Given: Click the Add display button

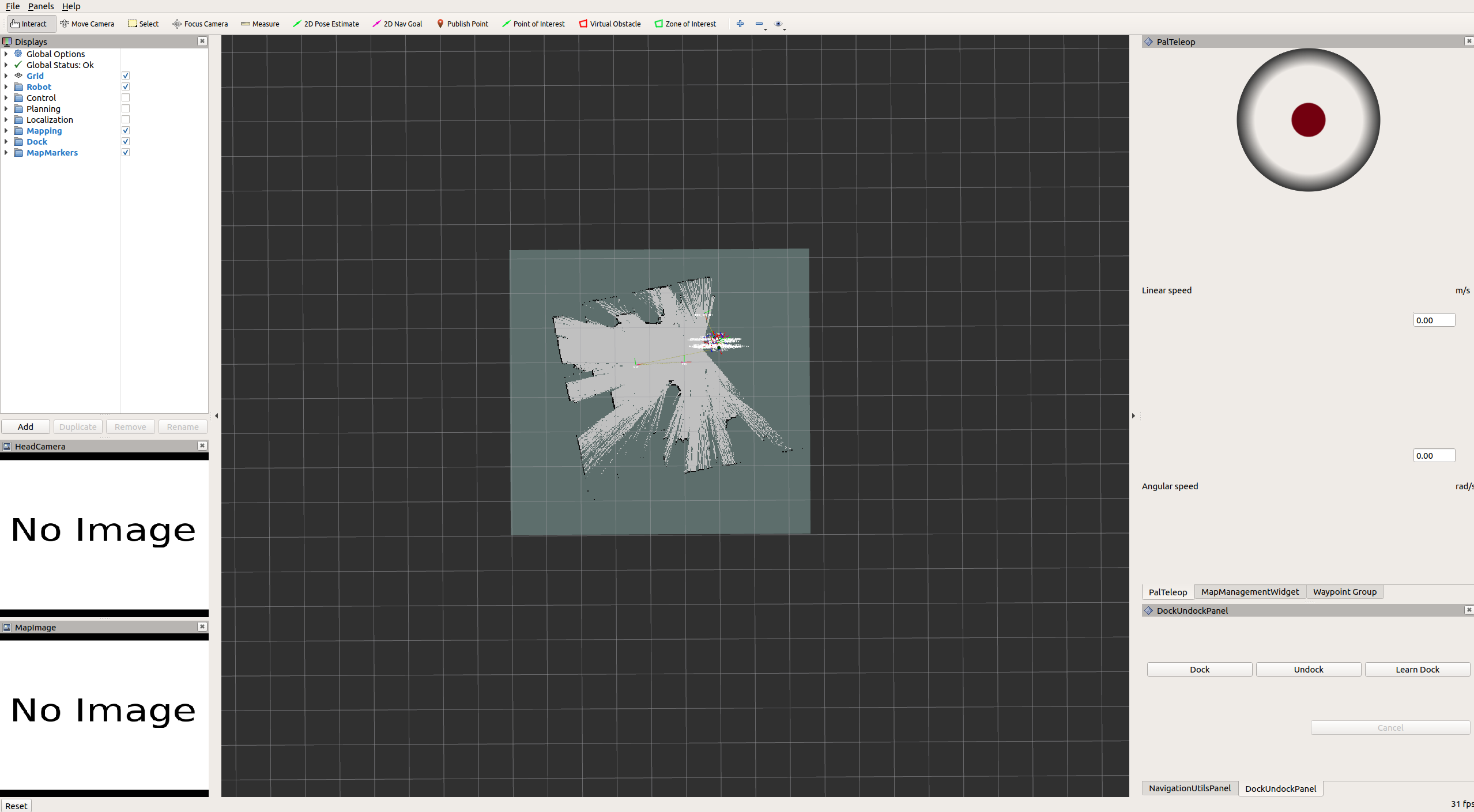Looking at the screenshot, I should (25, 426).
